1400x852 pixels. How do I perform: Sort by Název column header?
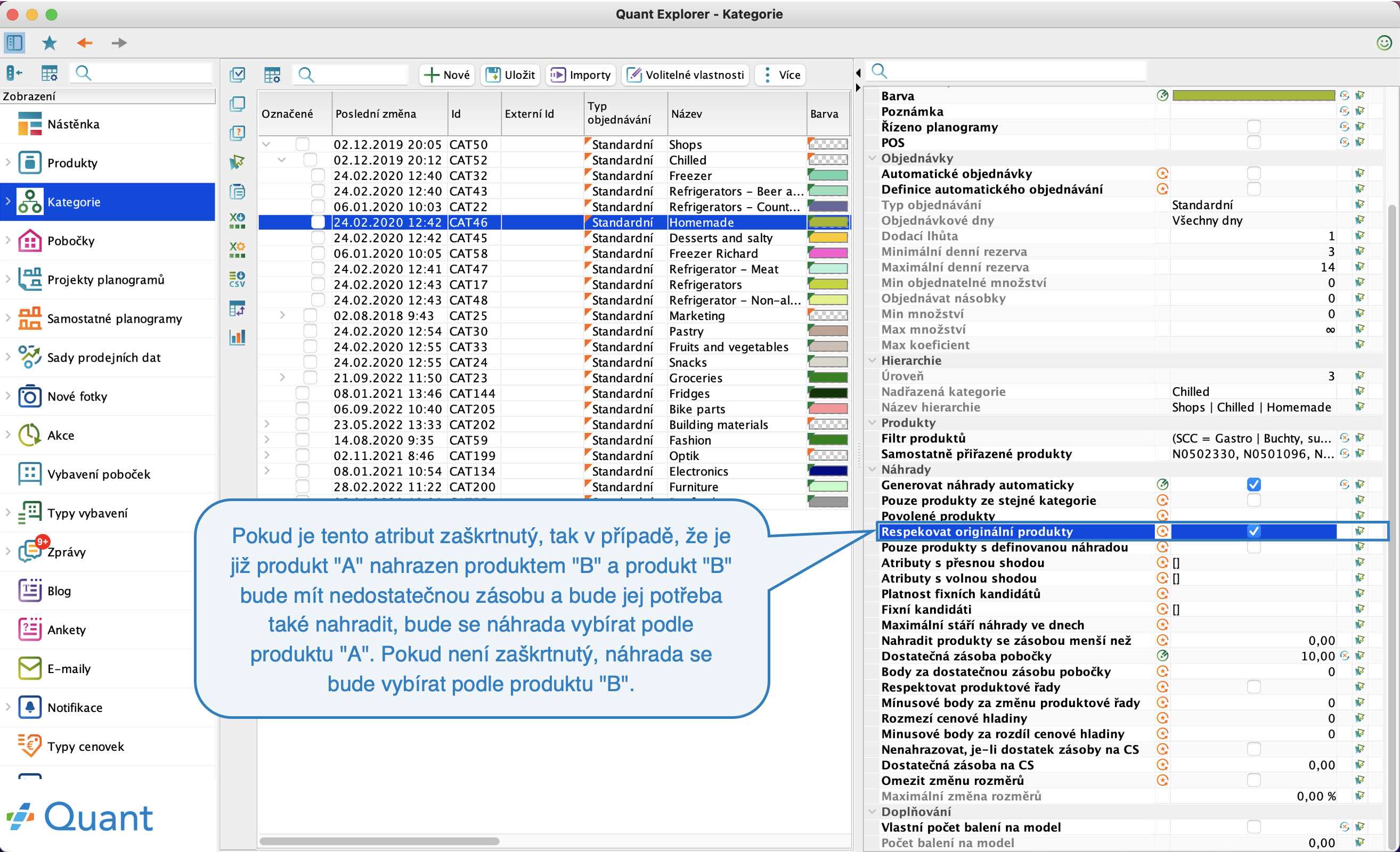(x=737, y=113)
